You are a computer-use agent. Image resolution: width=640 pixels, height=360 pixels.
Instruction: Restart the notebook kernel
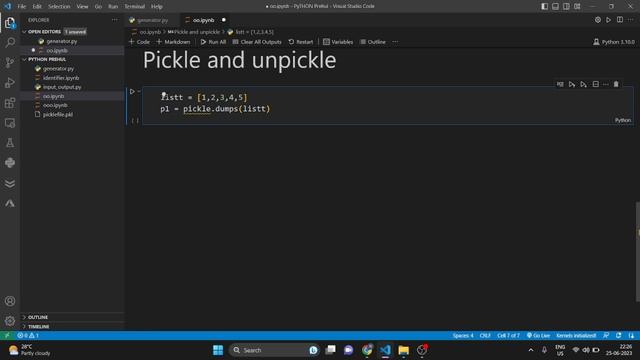[301, 42]
